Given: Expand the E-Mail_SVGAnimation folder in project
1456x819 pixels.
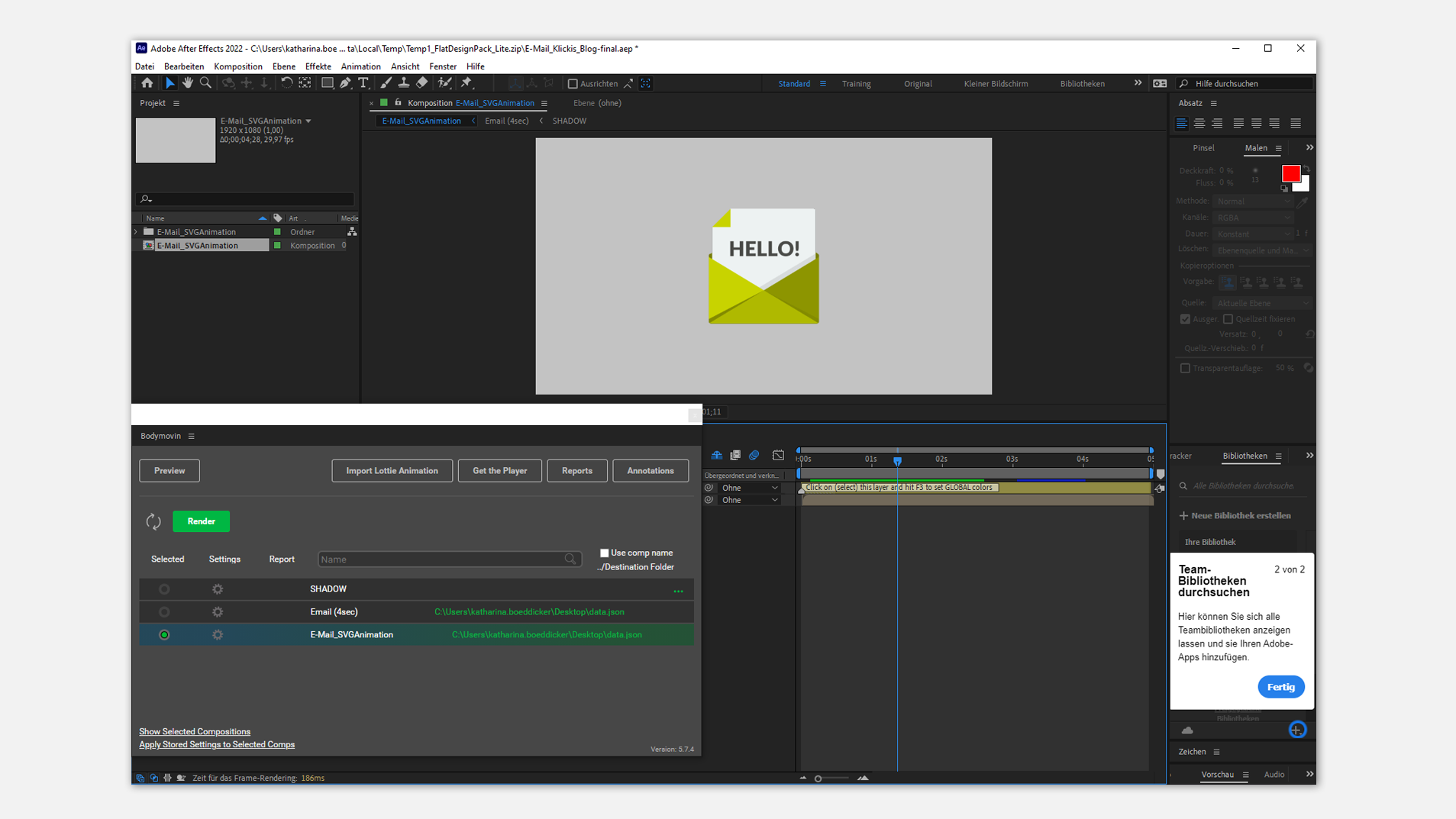Looking at the screenshot, I should tap(137, 232).
